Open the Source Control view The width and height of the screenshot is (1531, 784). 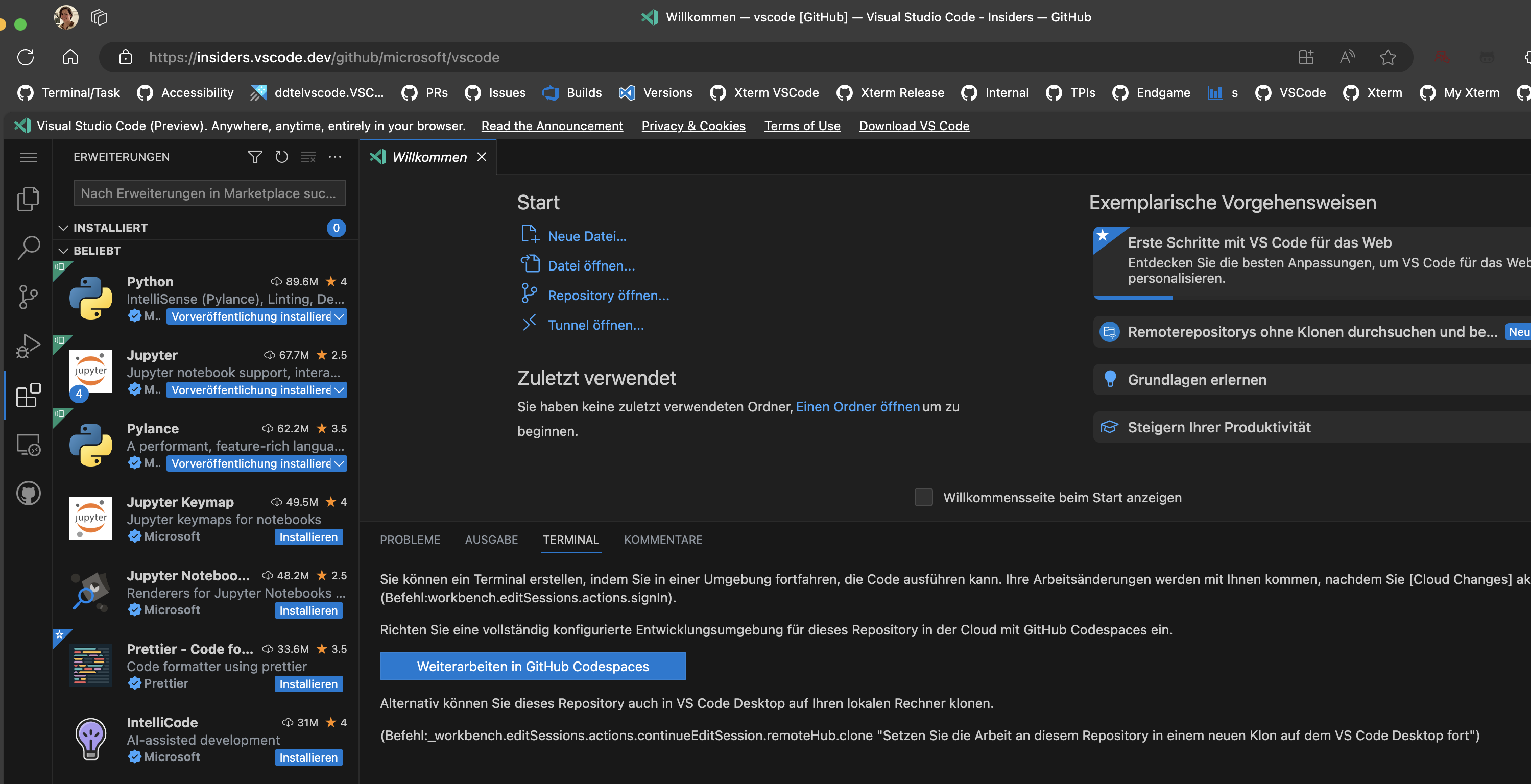point(28,297)
